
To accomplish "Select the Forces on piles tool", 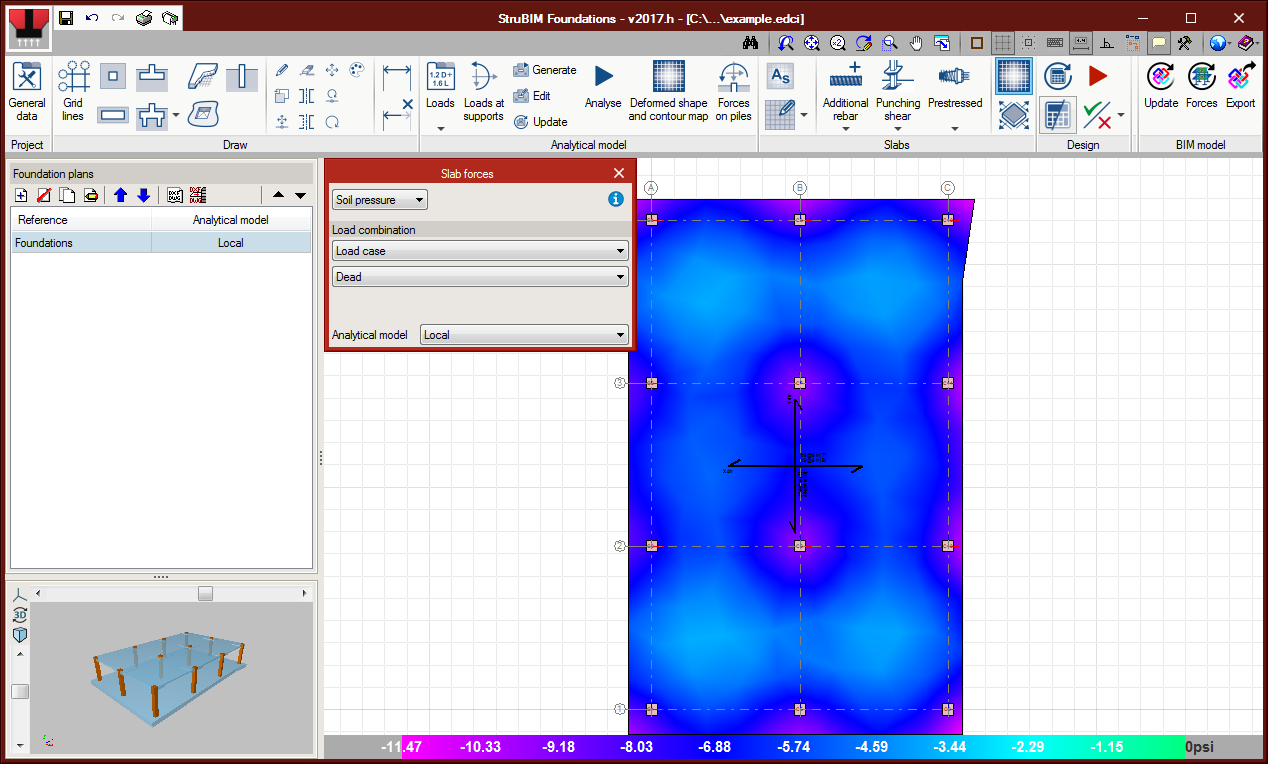I will coord(733,92).
